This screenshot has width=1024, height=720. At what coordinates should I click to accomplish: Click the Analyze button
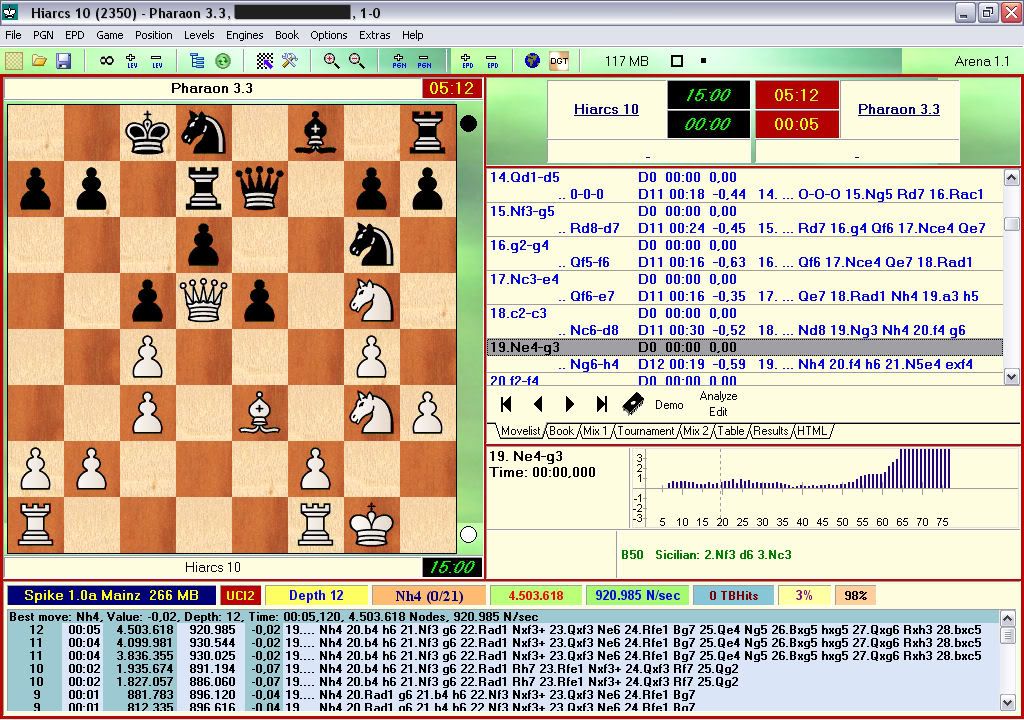(x=718, y=396)
